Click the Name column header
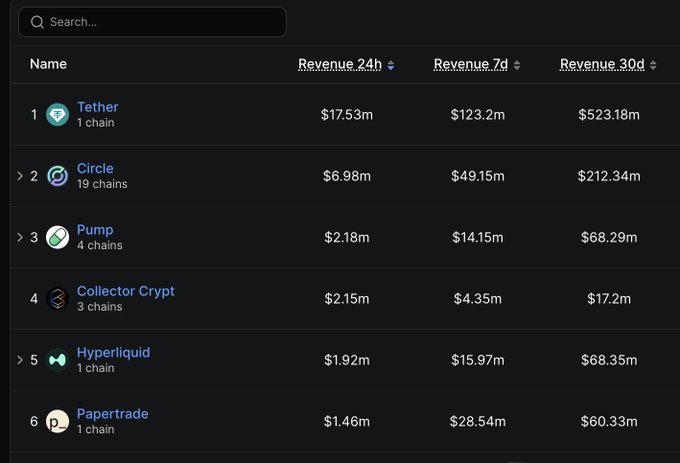The height and width of the screenshot is (463, 680). click(48, 64)
